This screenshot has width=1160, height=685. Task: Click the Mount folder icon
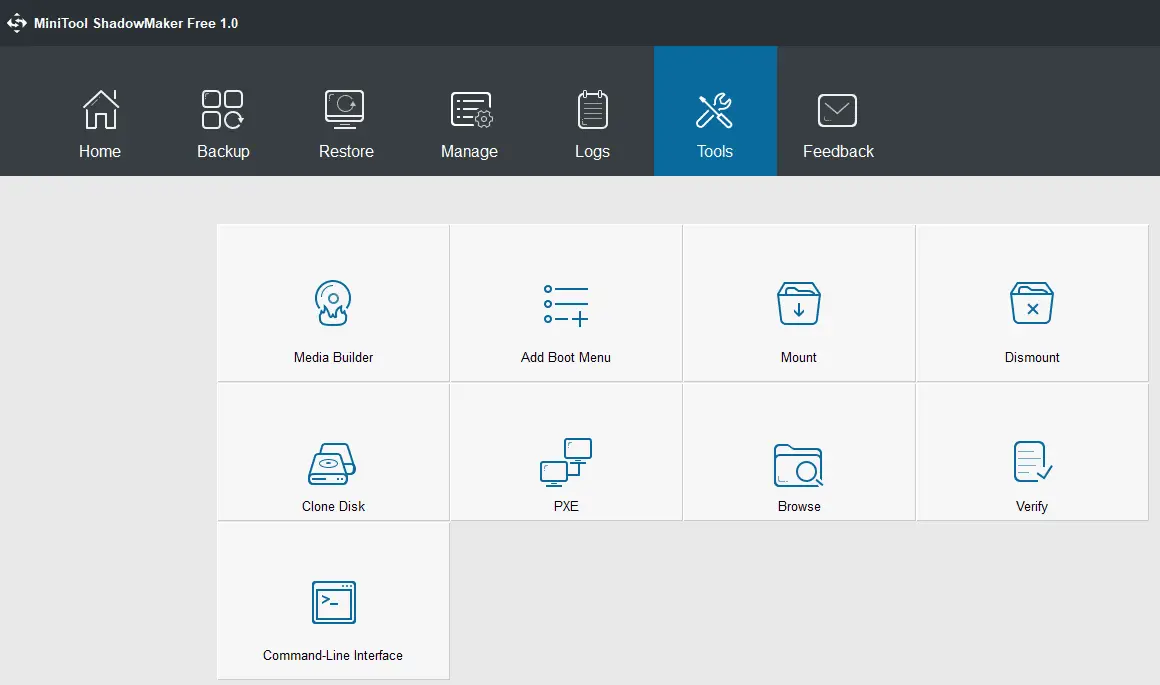(x=799, y=303)
